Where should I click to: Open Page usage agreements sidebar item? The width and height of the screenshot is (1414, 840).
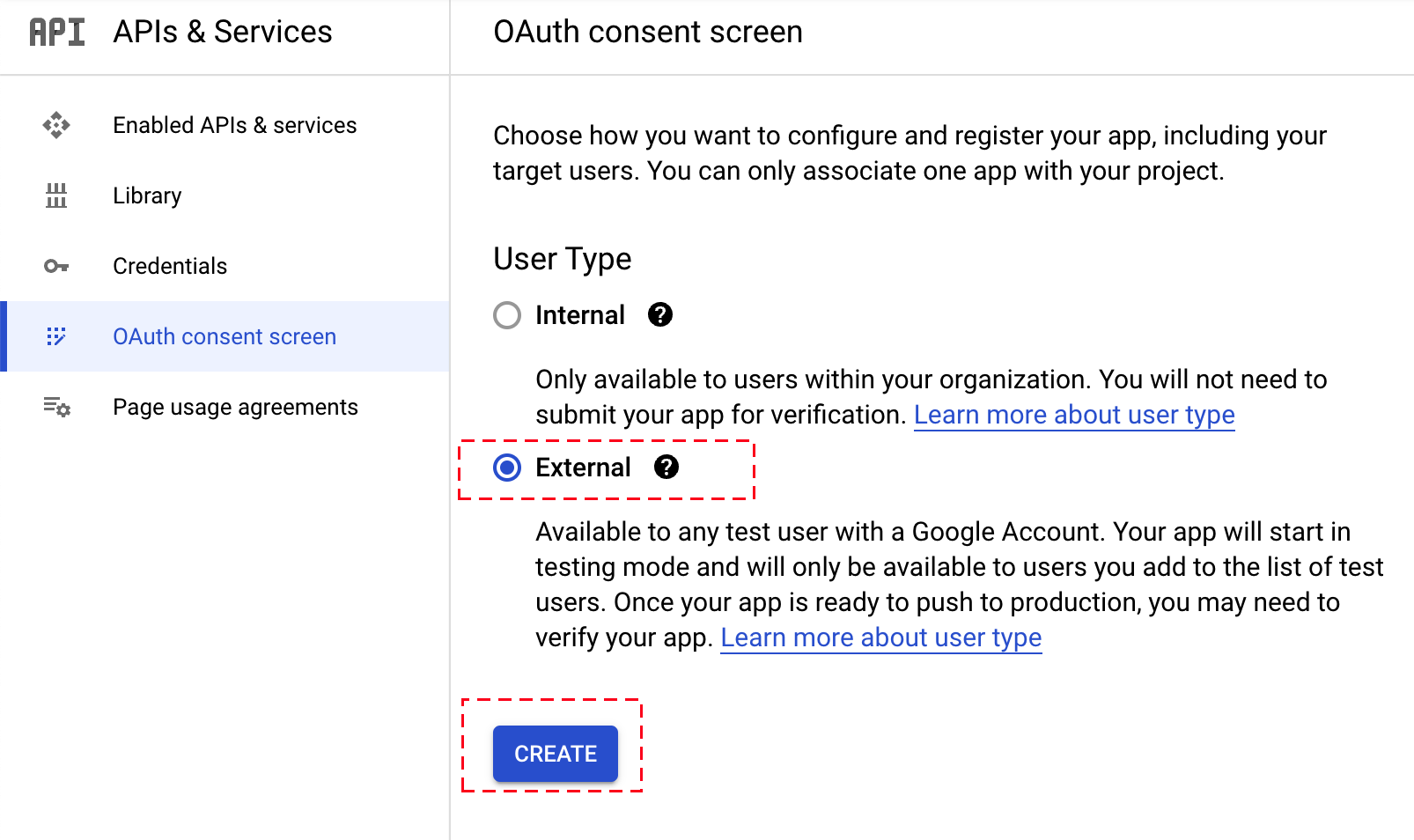point(225,407)
